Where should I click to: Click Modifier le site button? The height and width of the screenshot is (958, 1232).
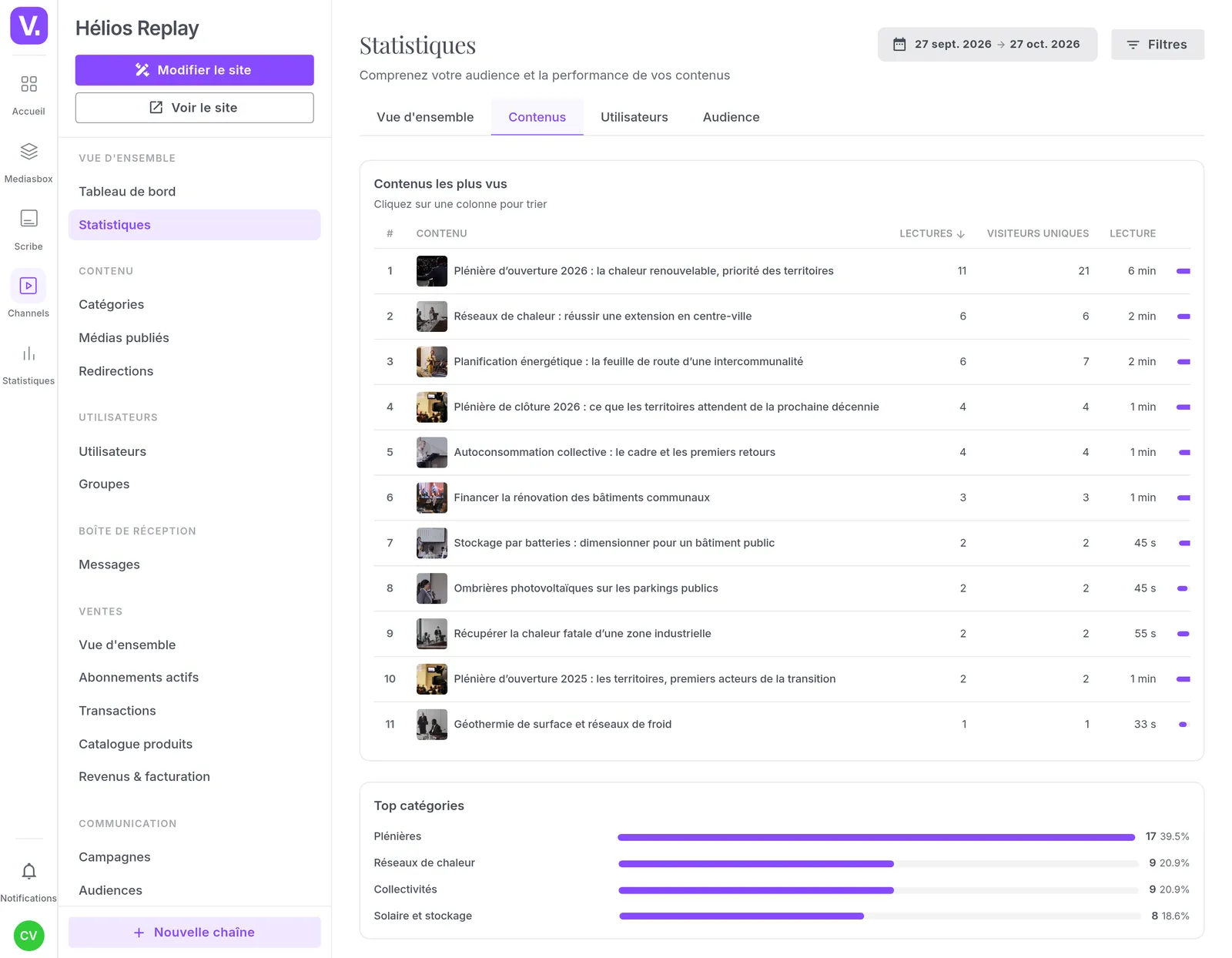(x=194, y=70)
